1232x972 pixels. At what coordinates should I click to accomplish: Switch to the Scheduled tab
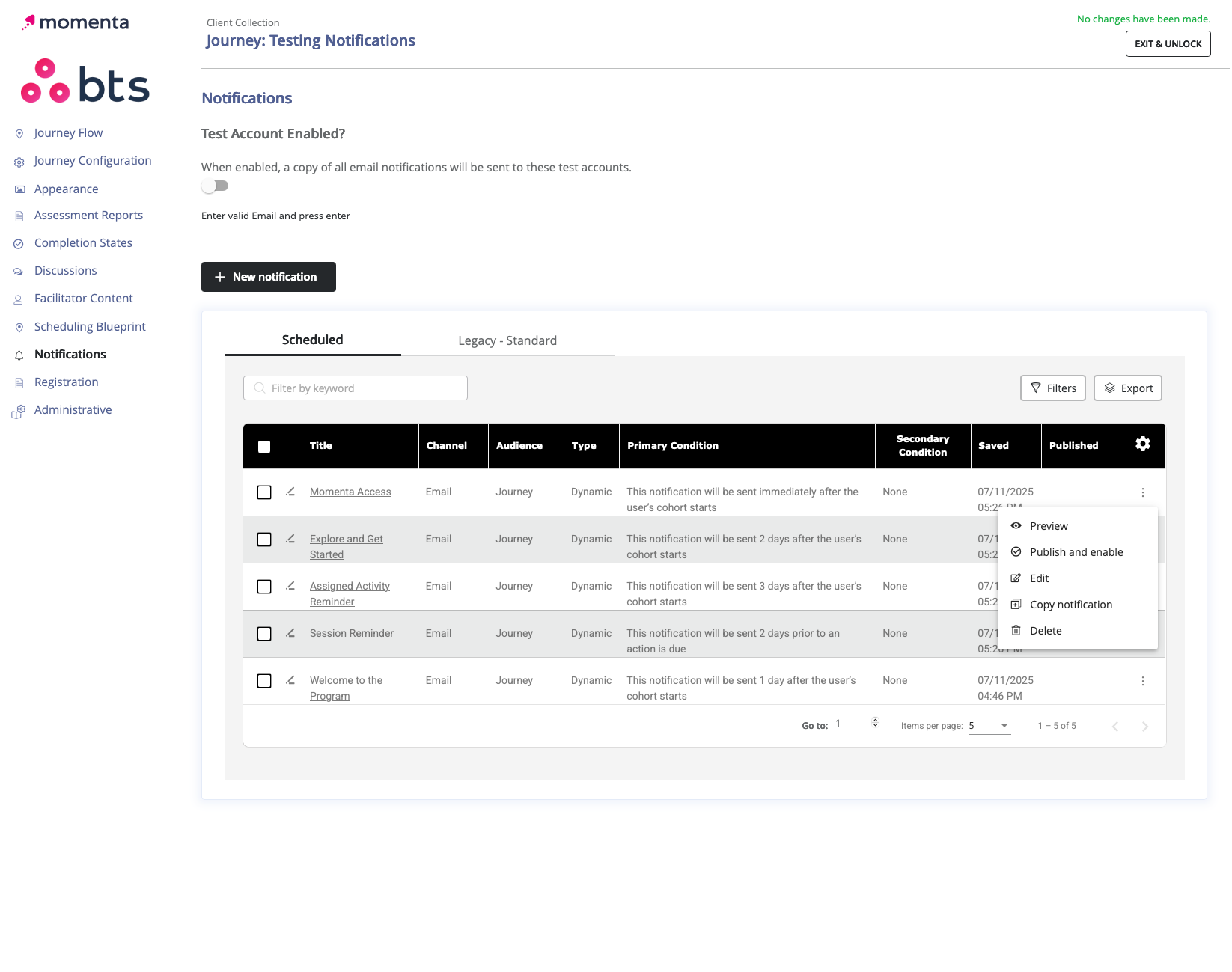pyautogui.click(x=312, y=340)
